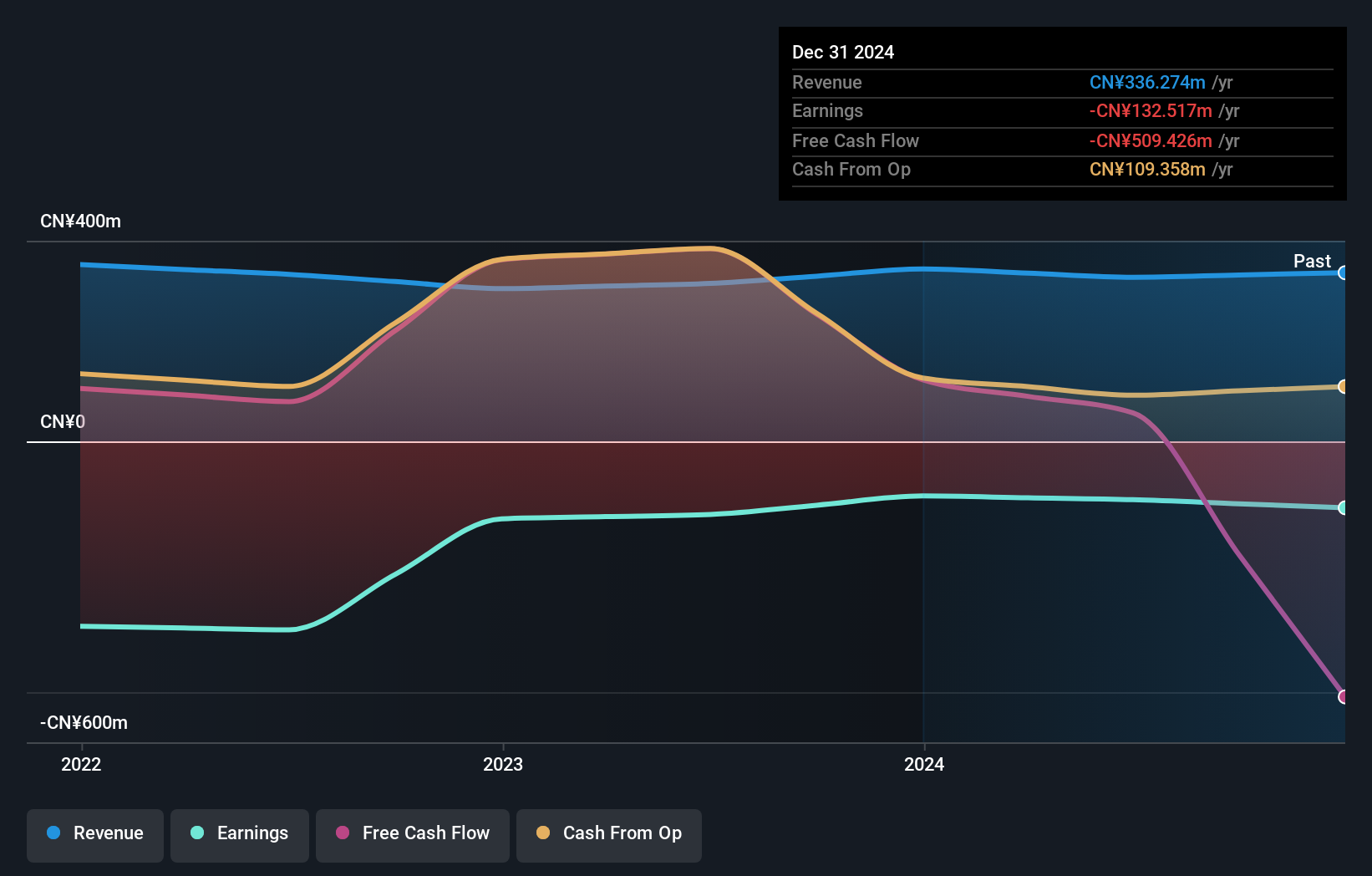Click the CN¥0 y-axis label
Viewport: 1372px width, 876px height.
point(63,421)
